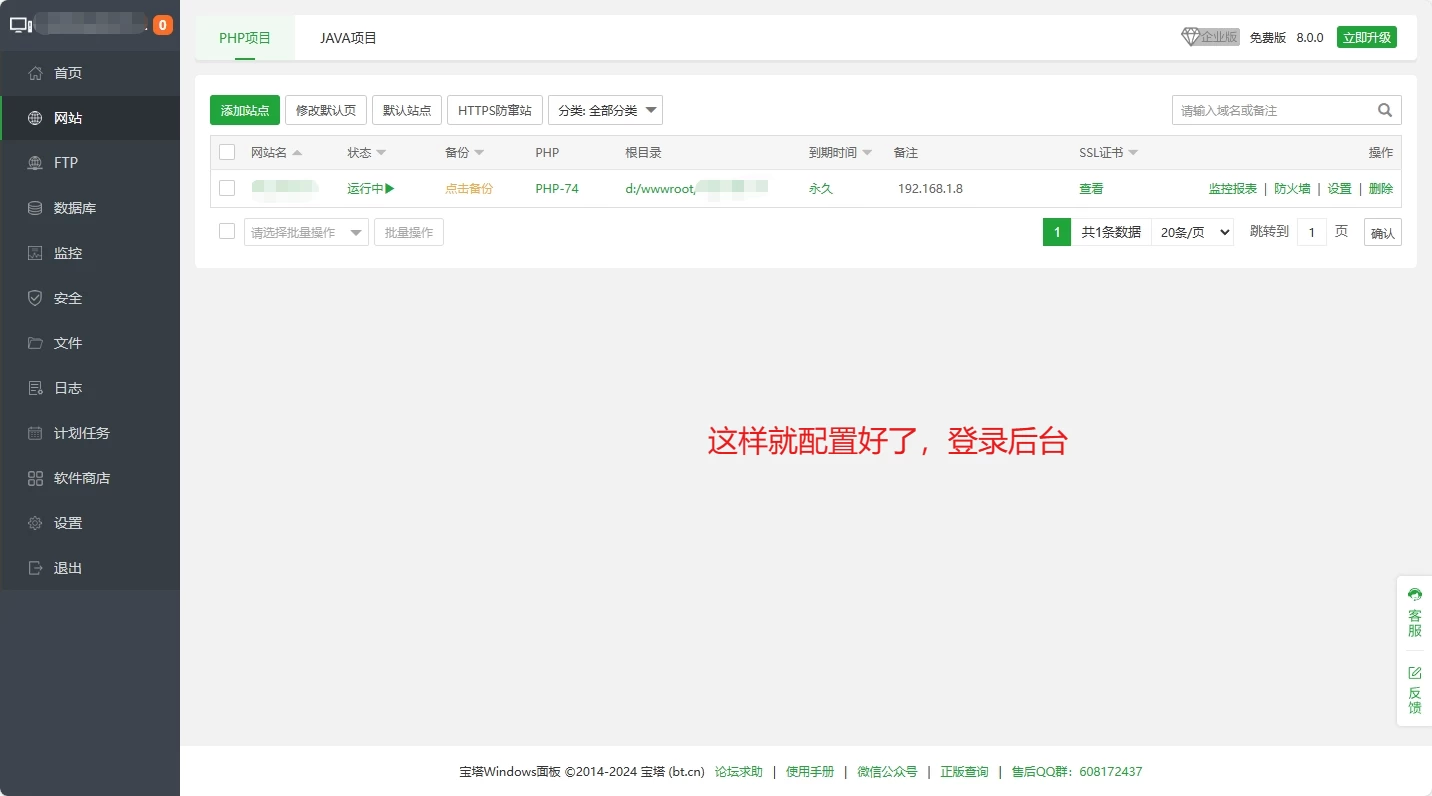Click the files (文件) folder icon
Viewport: 1432px width, 796px height.
click(36, 343)
